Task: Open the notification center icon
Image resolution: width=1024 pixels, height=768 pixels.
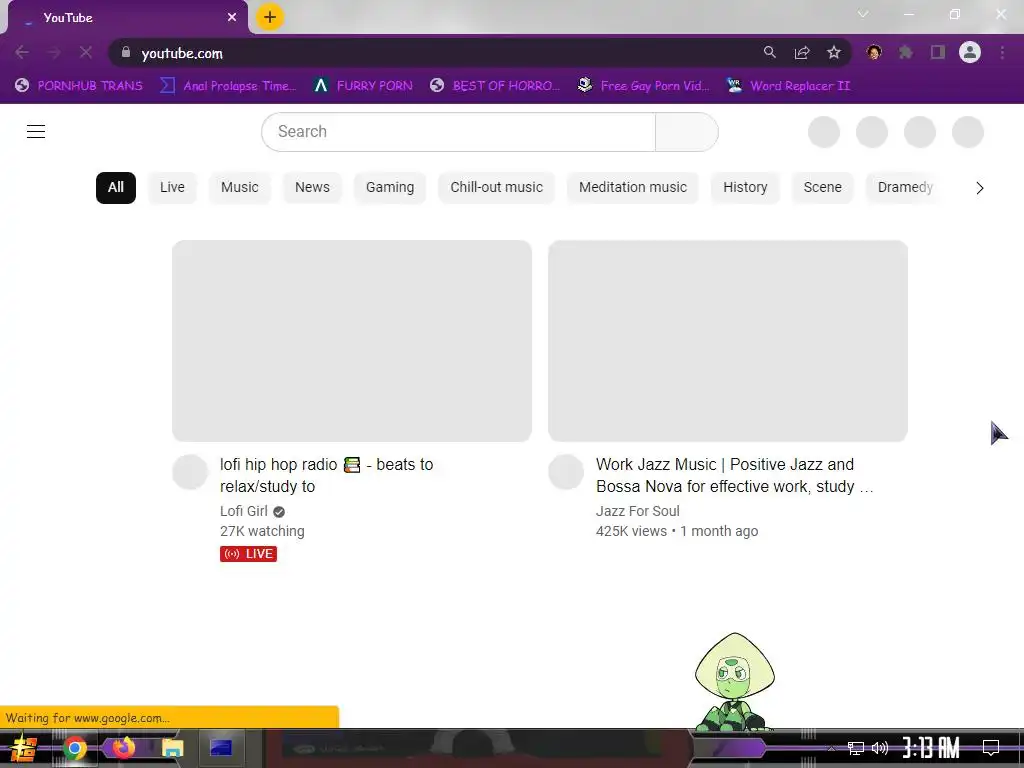Action: pyautogui.click(x=991, y=748)
